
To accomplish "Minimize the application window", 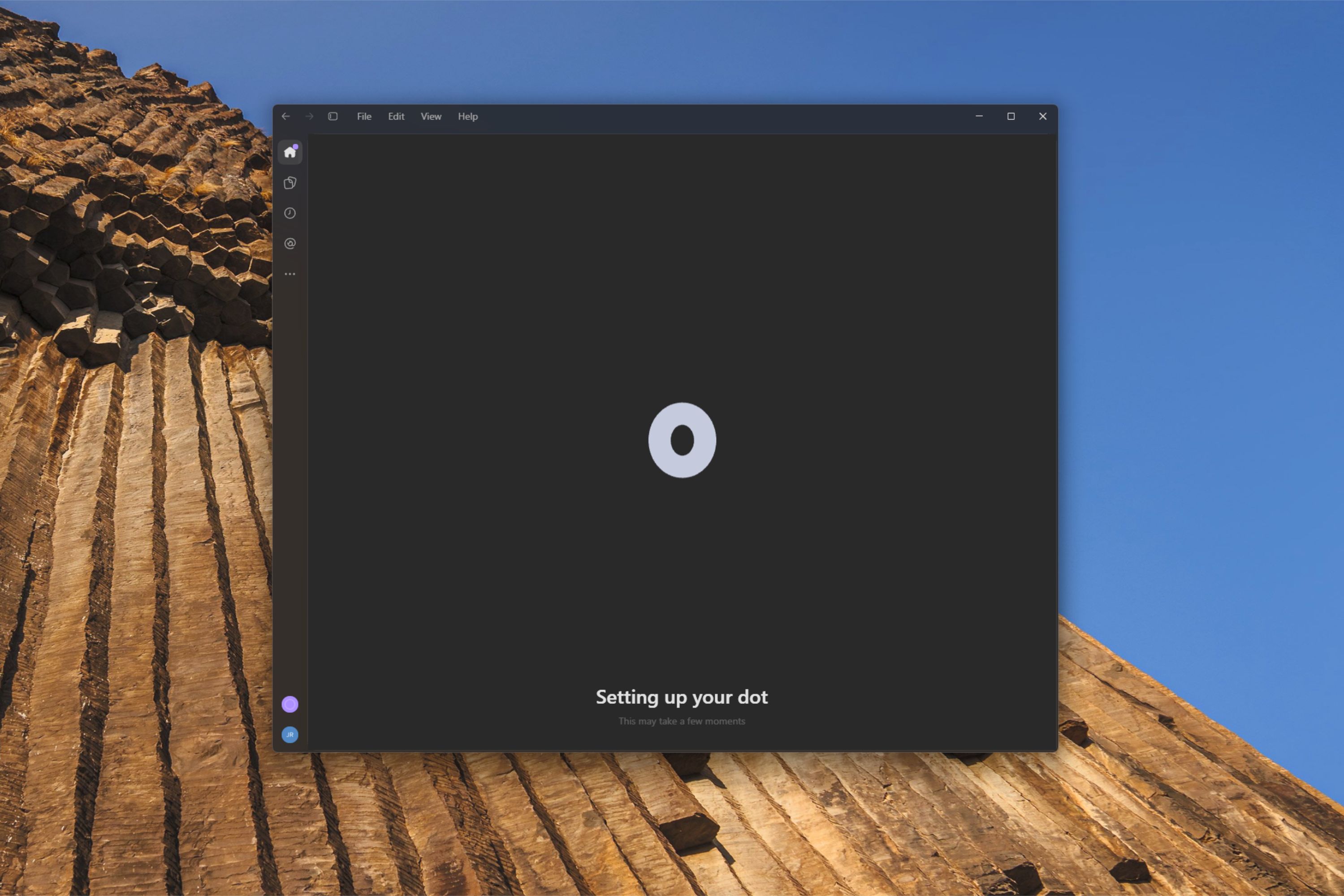I will click(x=979, y=116).
